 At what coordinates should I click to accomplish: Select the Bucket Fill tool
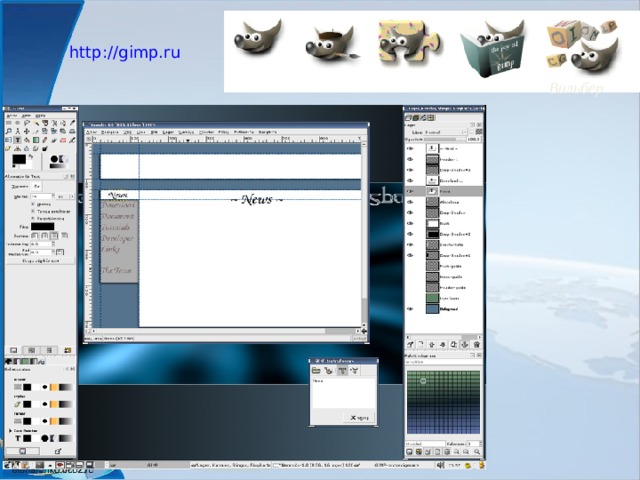coord(27,140)
